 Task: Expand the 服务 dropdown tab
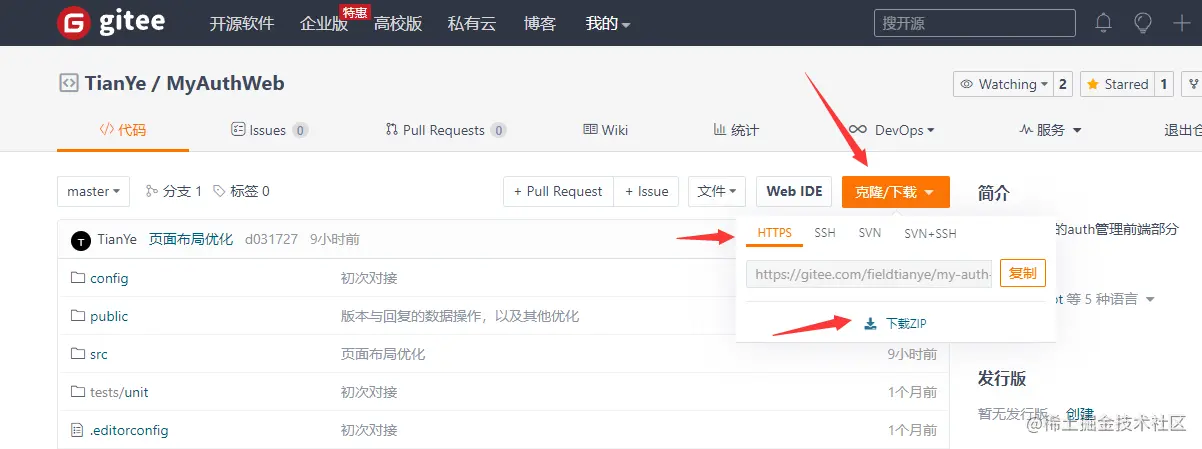(1051, 130)
